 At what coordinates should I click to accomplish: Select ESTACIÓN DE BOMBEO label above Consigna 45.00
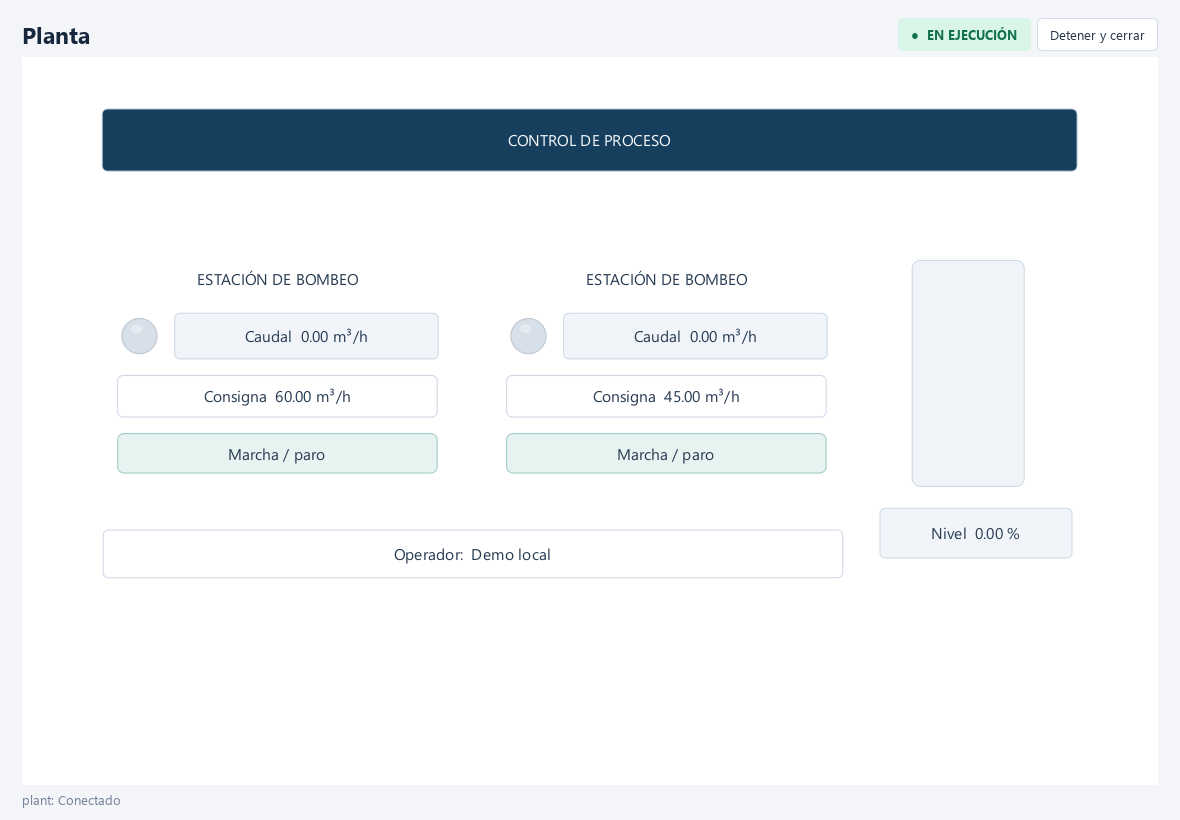click(x=667, y=280)
